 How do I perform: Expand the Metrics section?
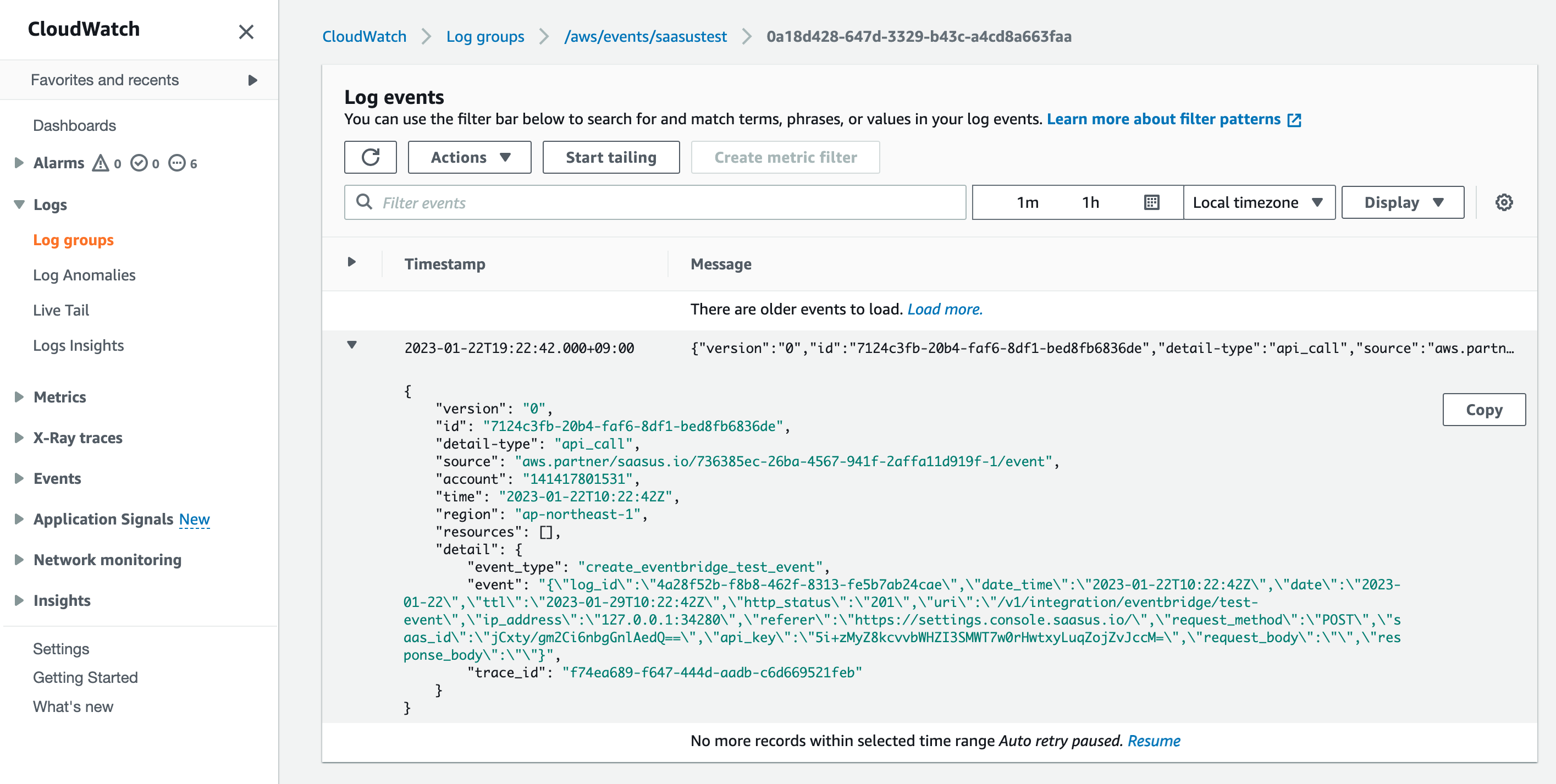(x=19, y=397)
